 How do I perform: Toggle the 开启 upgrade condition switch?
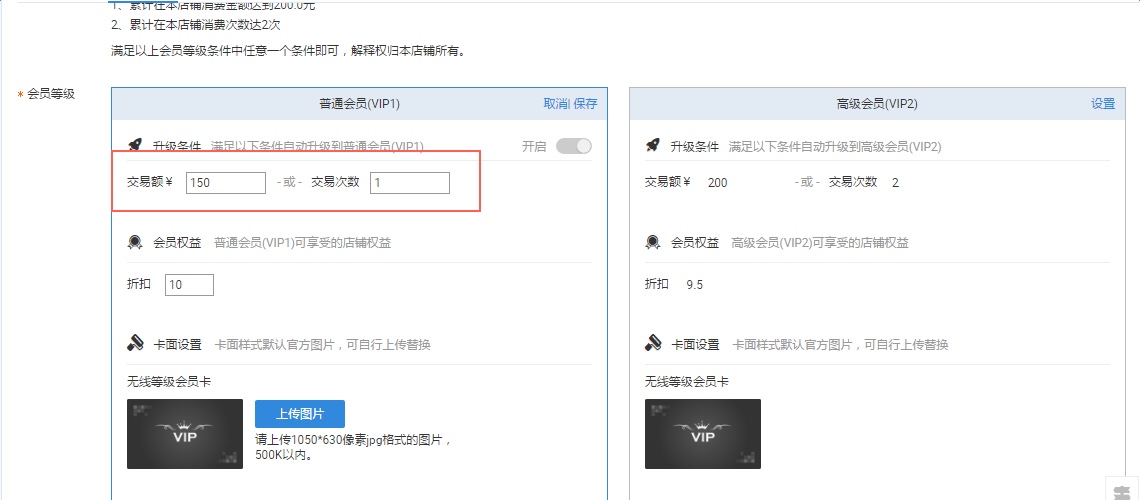click(574, 146)
